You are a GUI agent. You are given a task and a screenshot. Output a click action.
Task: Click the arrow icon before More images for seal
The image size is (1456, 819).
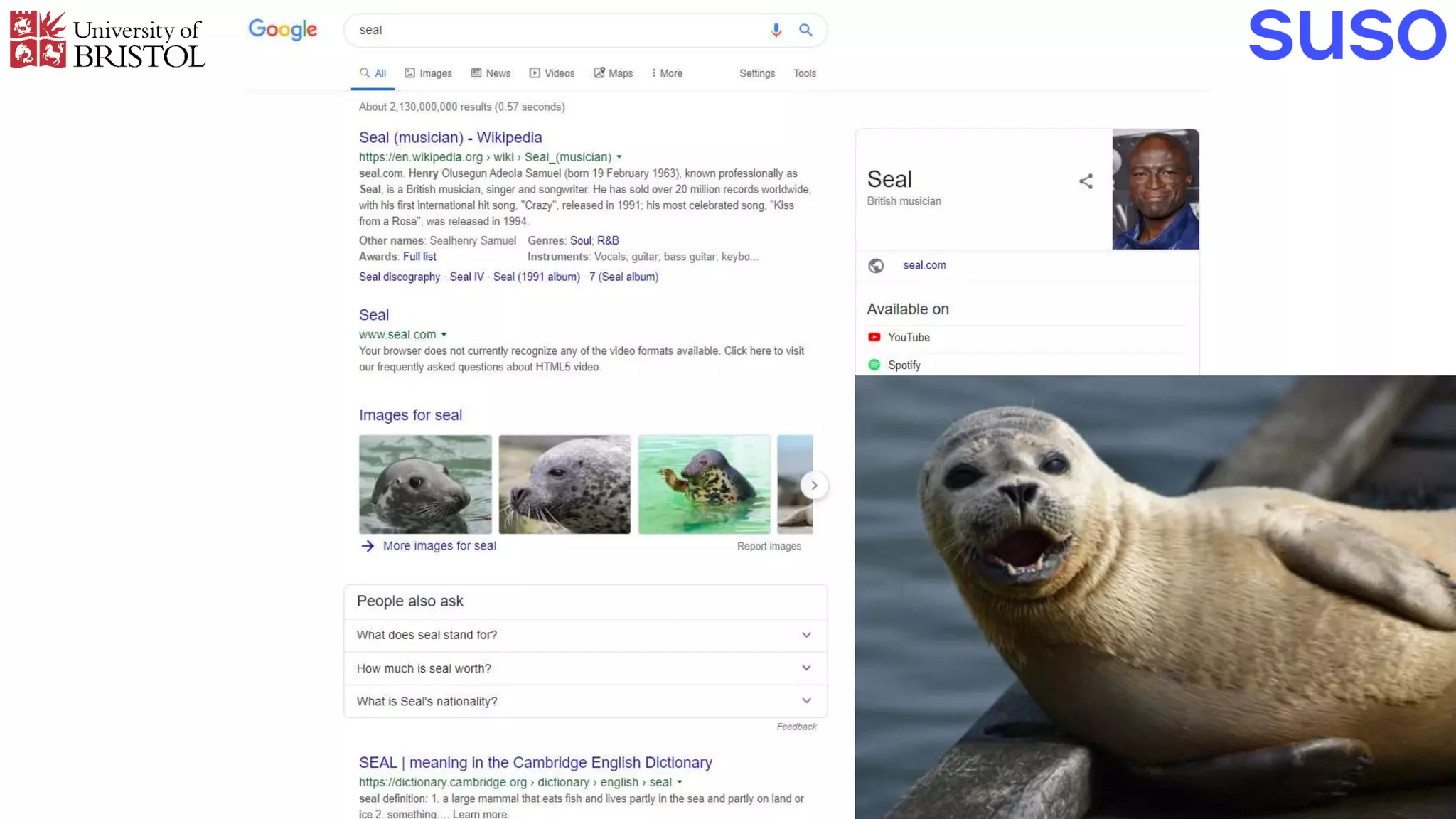[368, 546]
